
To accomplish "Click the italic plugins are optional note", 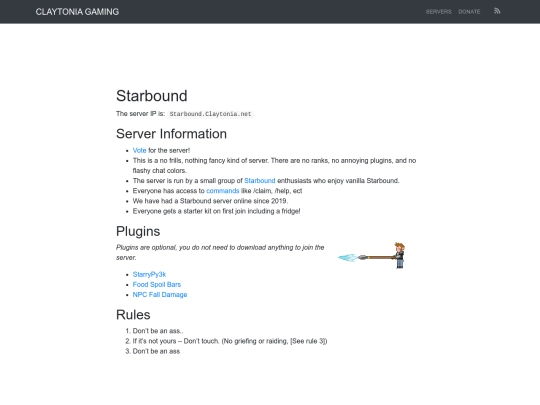I will point(220,252).
